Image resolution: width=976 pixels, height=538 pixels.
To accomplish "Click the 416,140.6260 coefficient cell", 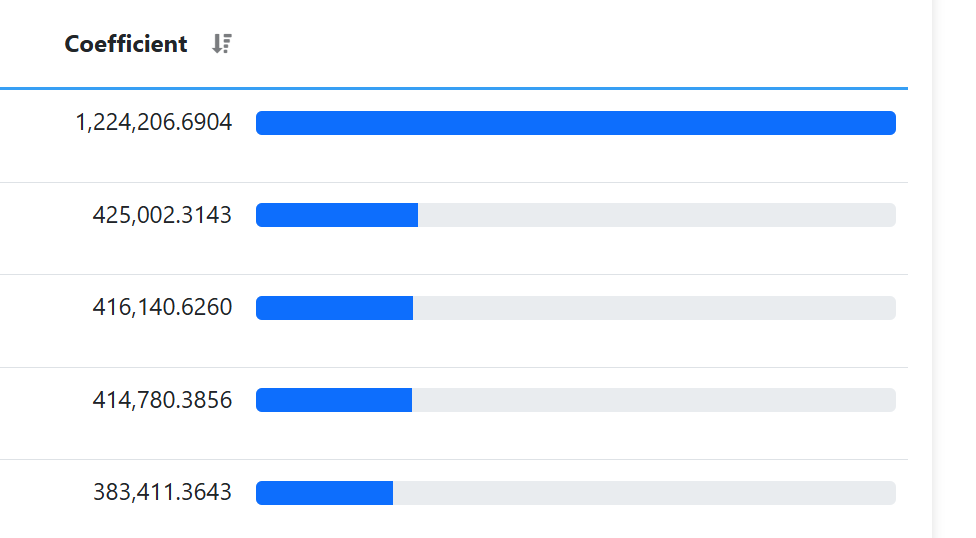I will pos(162,308).
